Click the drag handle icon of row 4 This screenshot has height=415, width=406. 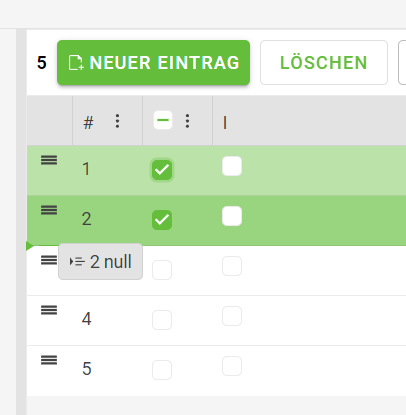[49, 310]
